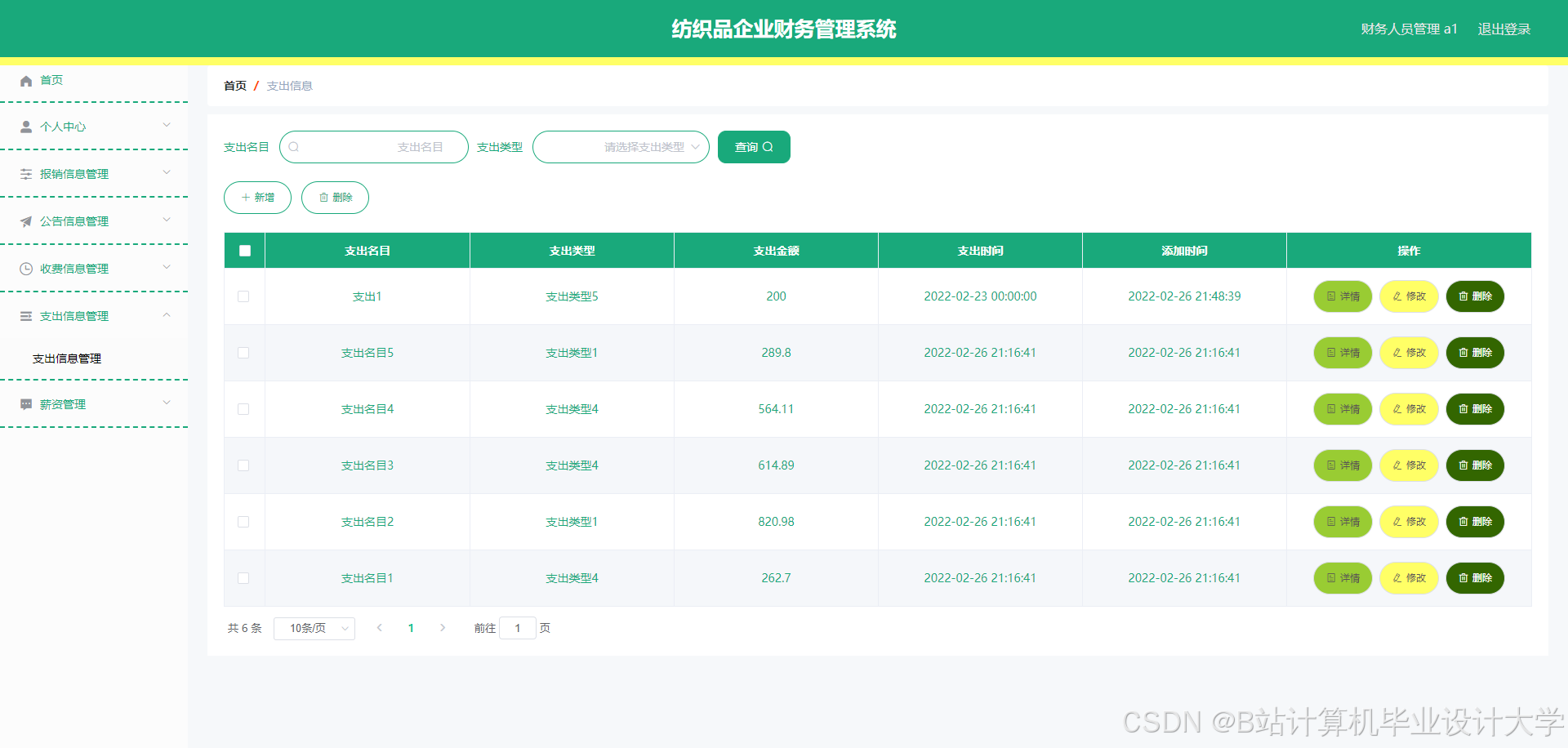Image resolution: width=1568 pixels, height=748 pixels.
Task: Click the home icon in the sidebar
Action: coord(26,80)
